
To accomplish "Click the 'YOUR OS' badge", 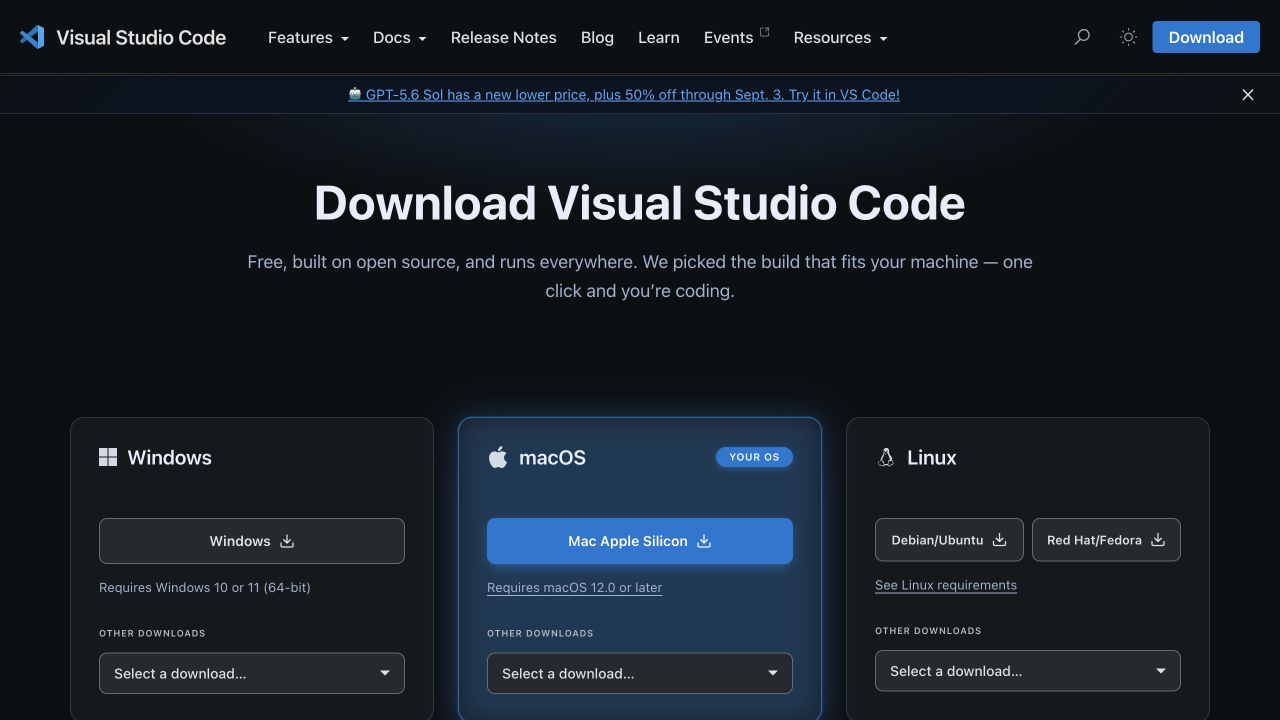I will 754,457.
